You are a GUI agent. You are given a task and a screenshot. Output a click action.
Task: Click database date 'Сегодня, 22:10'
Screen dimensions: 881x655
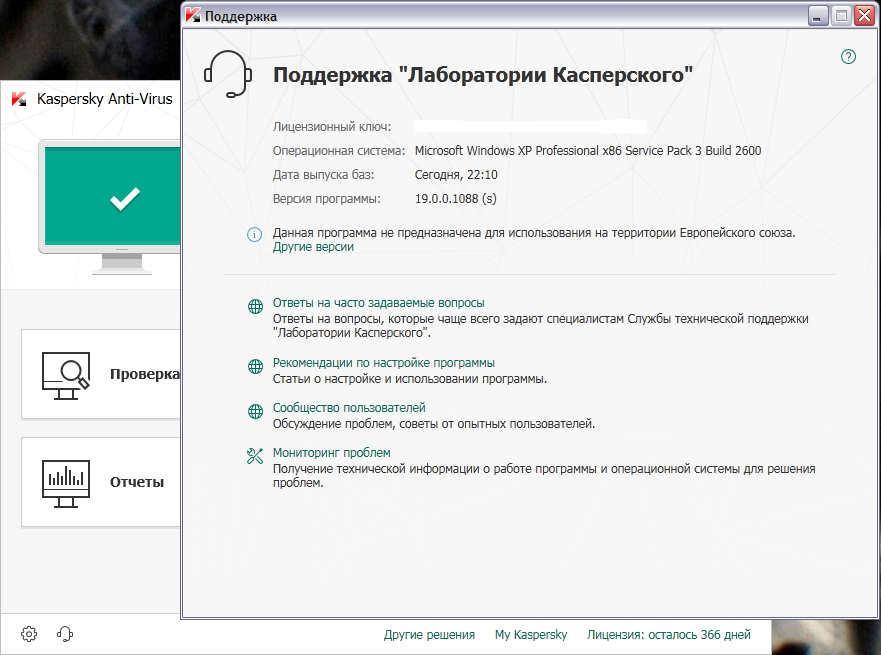pyautogui.click(x=456, y=175)
